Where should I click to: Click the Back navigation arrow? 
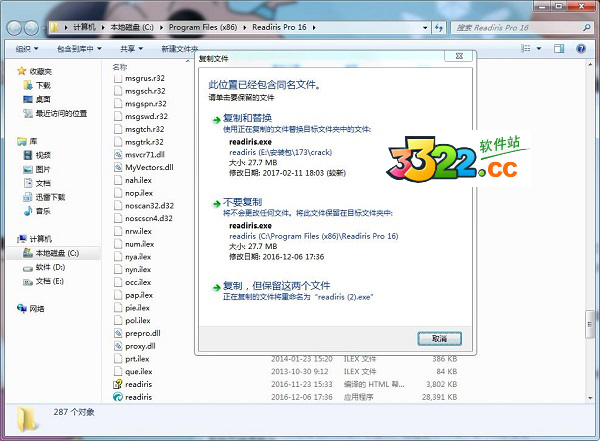click(15, 28)
